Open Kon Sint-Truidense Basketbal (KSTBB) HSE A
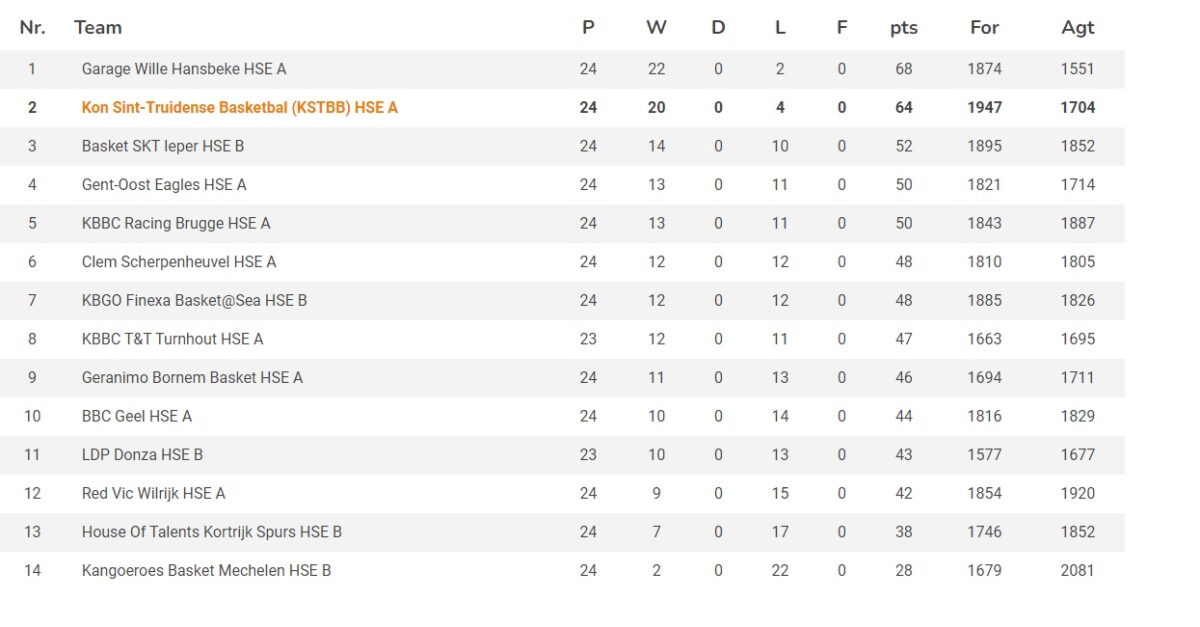The width and height of the screenshot is (1200, 627). coord(240,108)
